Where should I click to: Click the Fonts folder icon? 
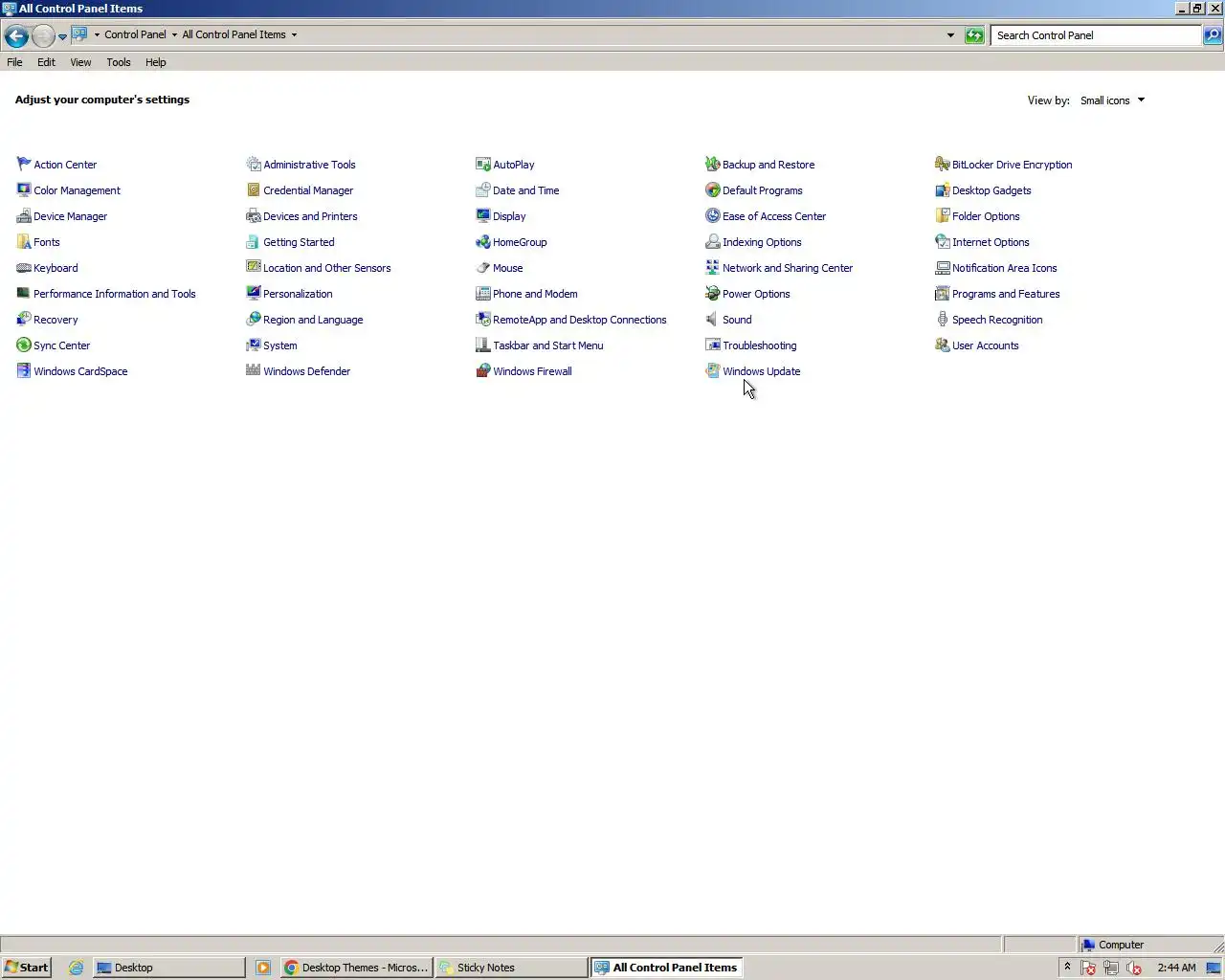point(24,242)
